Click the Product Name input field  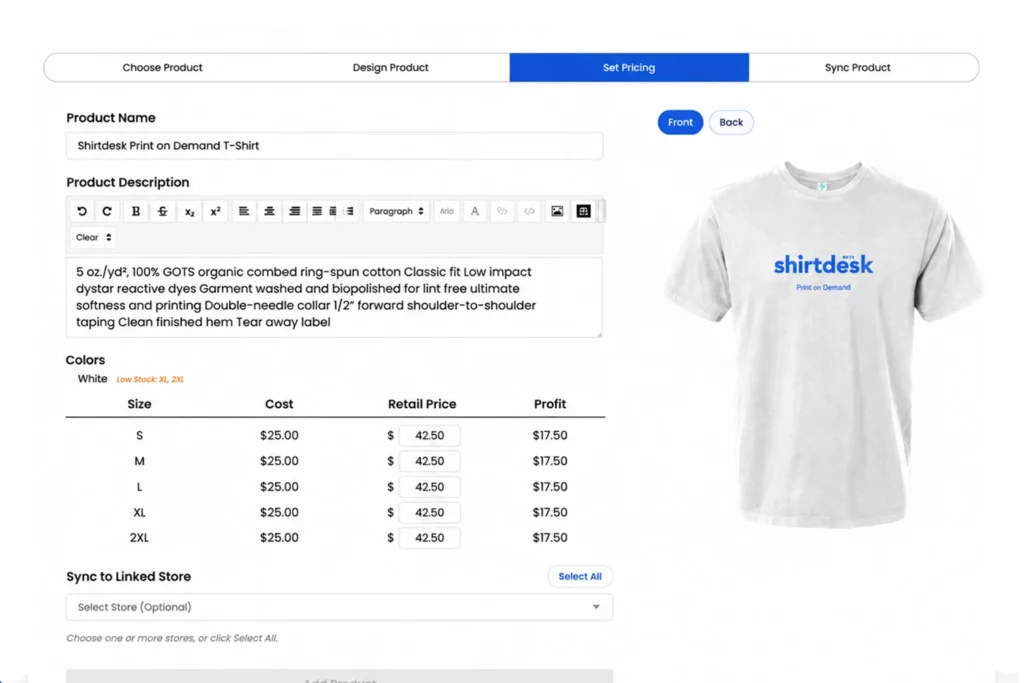point(334,146)
